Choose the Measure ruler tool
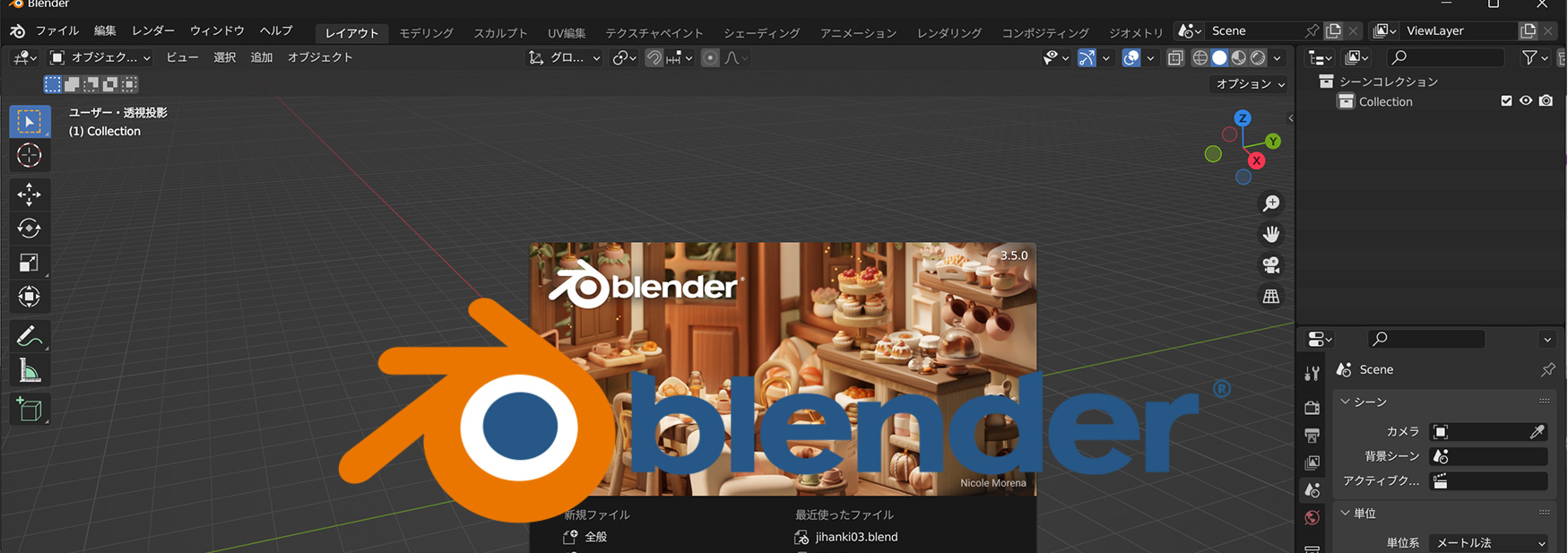 point(29,371)
